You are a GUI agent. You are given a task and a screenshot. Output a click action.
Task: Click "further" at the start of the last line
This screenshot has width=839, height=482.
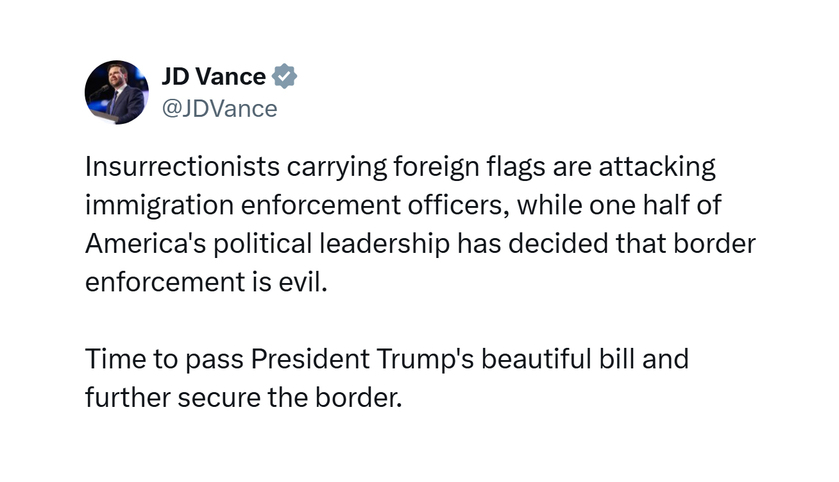(127, 397)
